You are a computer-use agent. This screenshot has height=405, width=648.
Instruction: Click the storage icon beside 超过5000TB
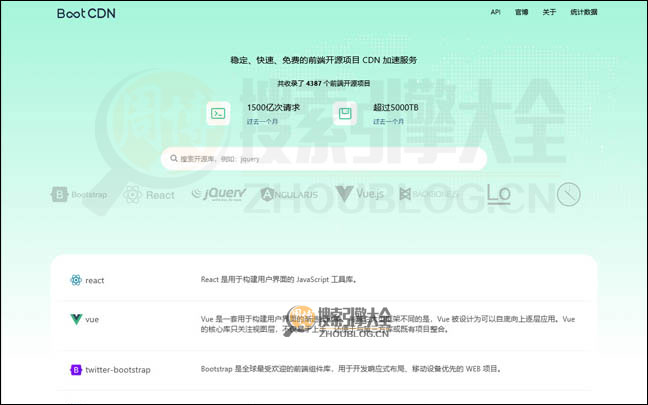345,113
